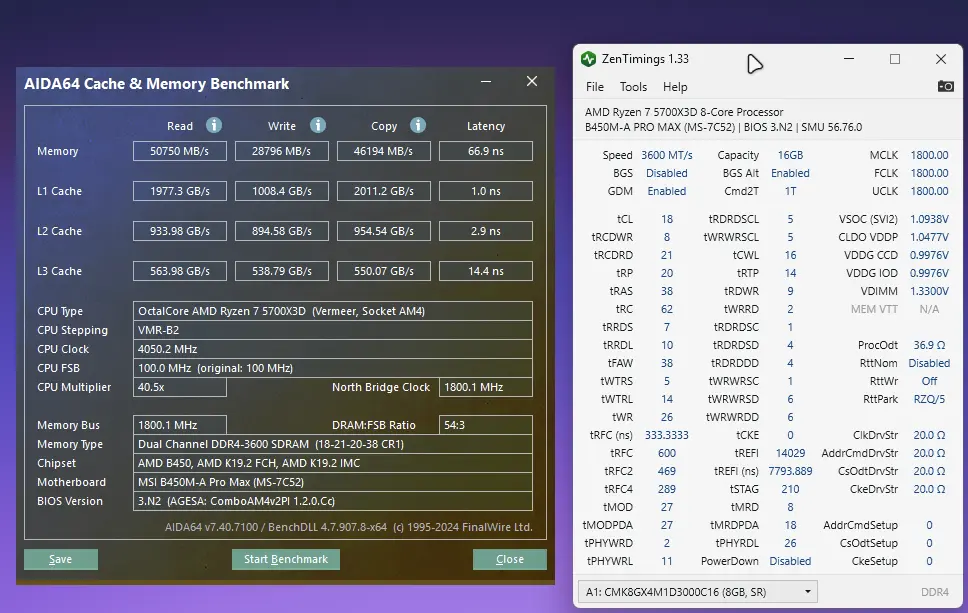Viewport: 968px width, 613px height.
Task: Click the CPU Stepping value VMR-B2
Action: click(333, 330)
